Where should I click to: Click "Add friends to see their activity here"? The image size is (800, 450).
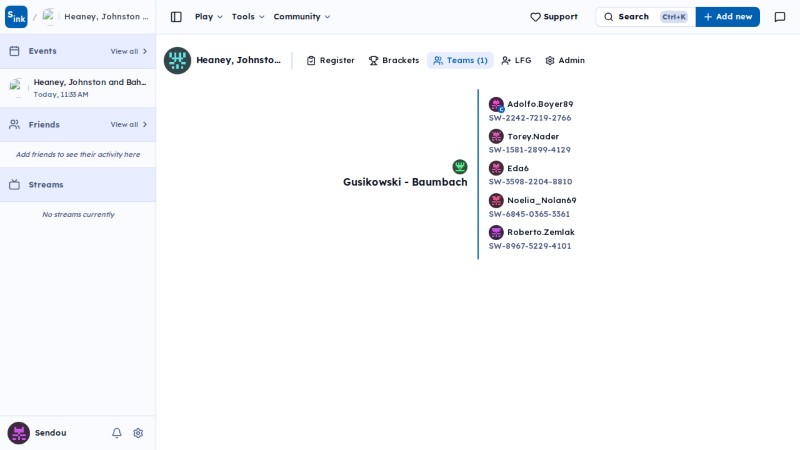click(x=78, y=155)
